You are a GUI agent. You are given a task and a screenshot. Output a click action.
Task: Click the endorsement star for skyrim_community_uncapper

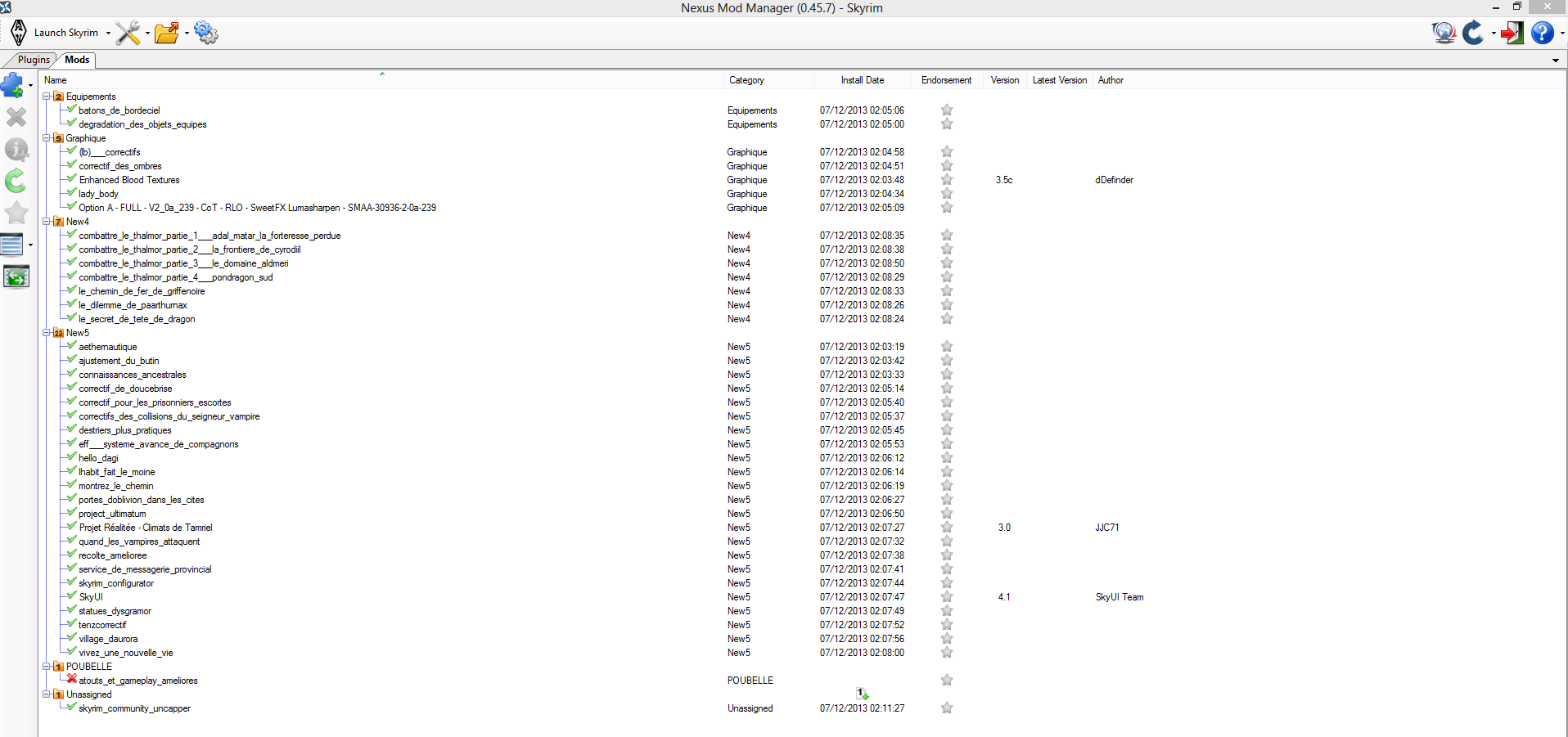[947, 708]
